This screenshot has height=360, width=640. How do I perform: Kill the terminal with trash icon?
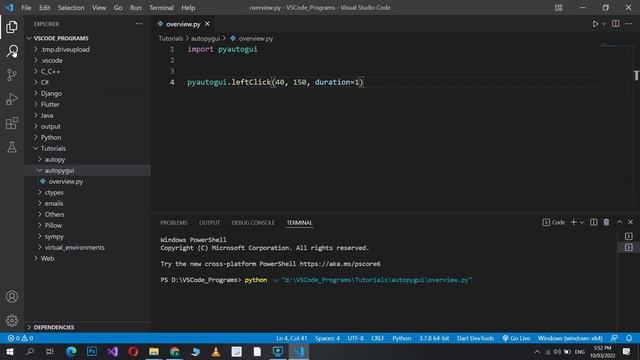point(606,222)
